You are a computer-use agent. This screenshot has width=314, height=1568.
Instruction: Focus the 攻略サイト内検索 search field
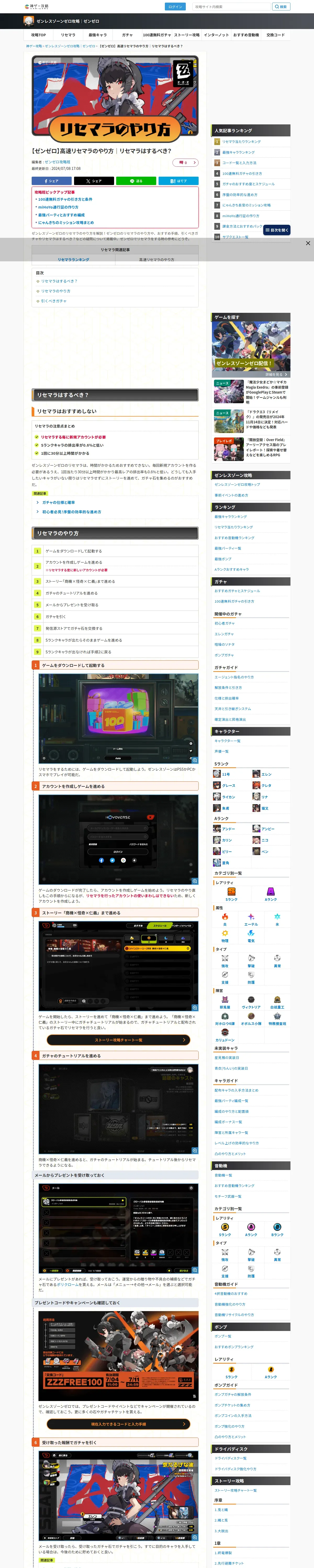pyautogui.click(x=231, y=7)
